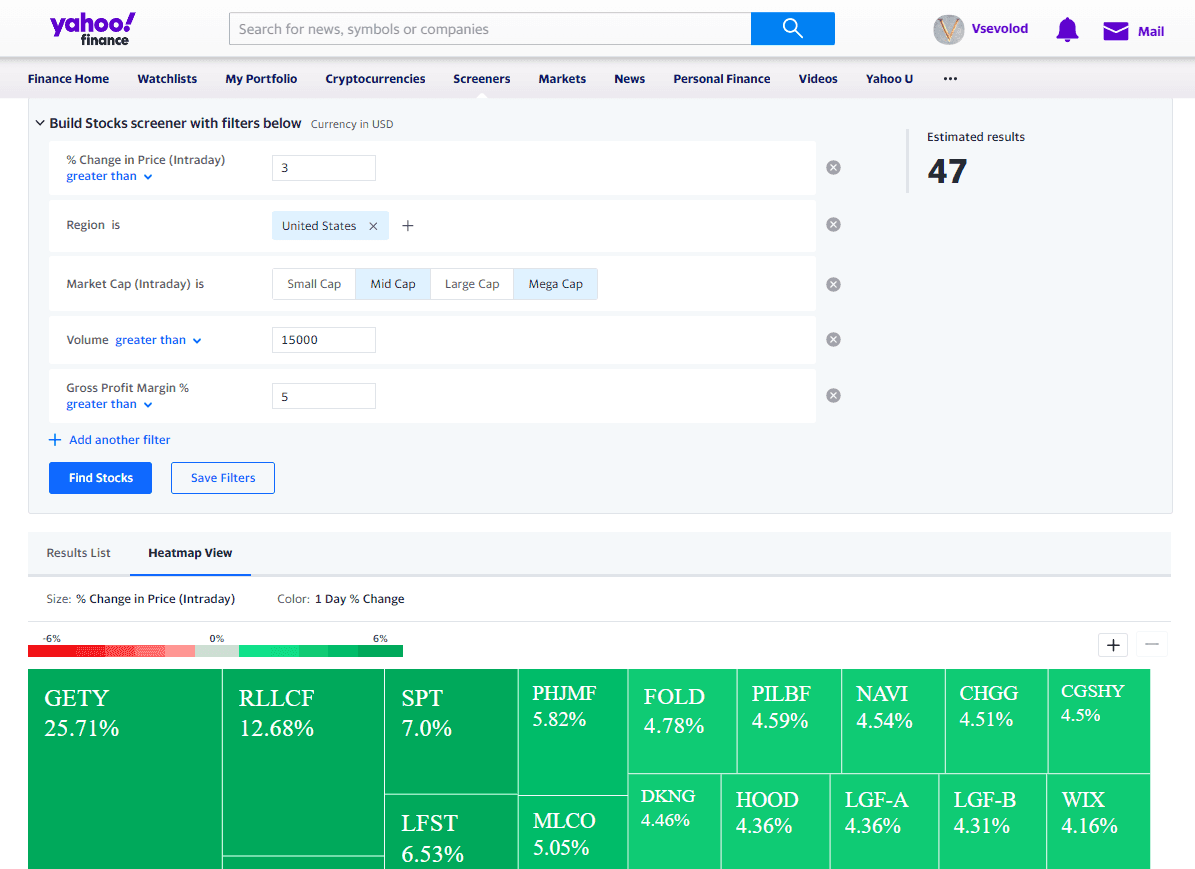This screenshot has height=869, width=1195.
Task: Click red end of heatmap color legend
Action: click(50, 651)
